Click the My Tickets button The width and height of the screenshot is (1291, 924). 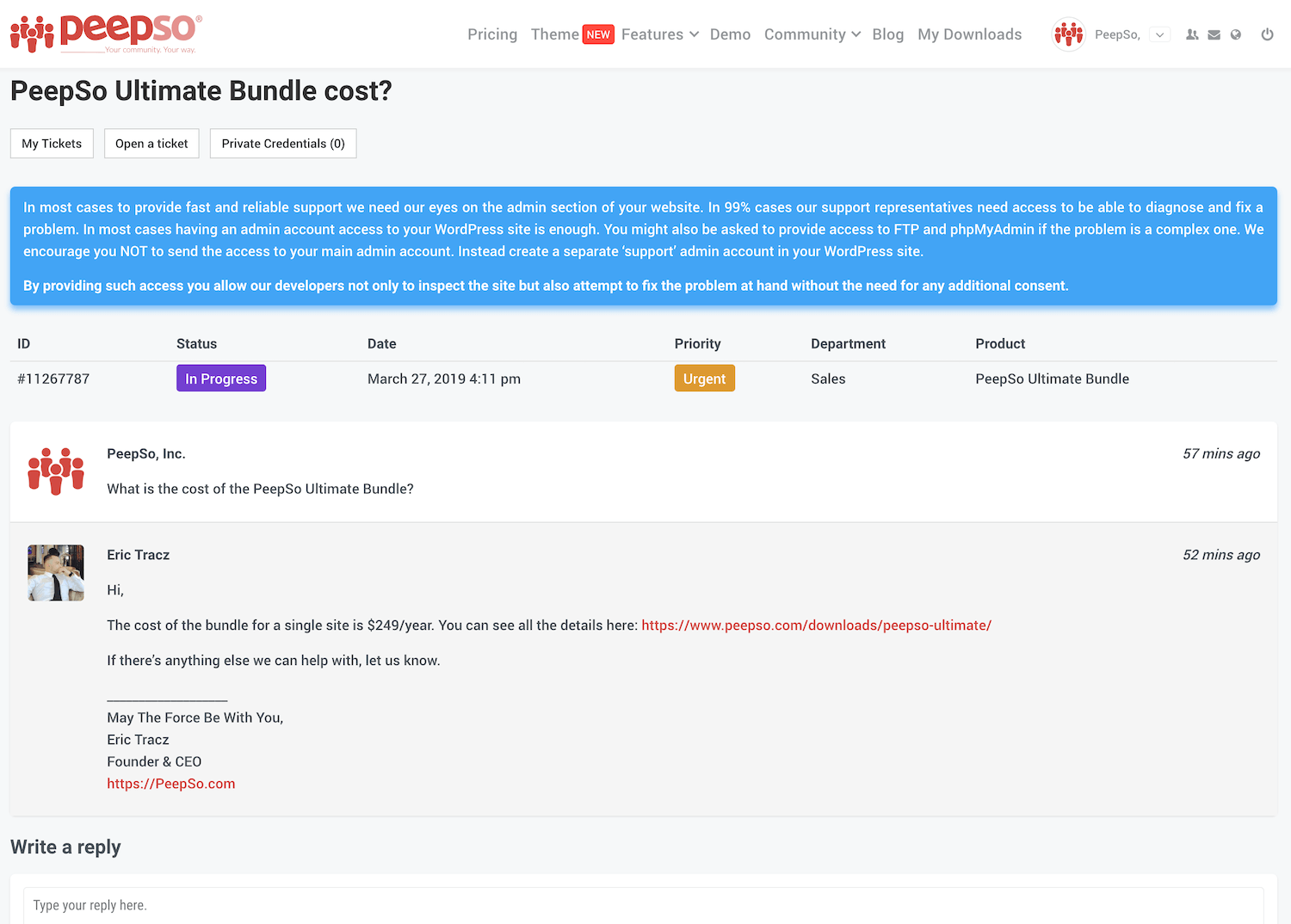[x=52, y=144]
